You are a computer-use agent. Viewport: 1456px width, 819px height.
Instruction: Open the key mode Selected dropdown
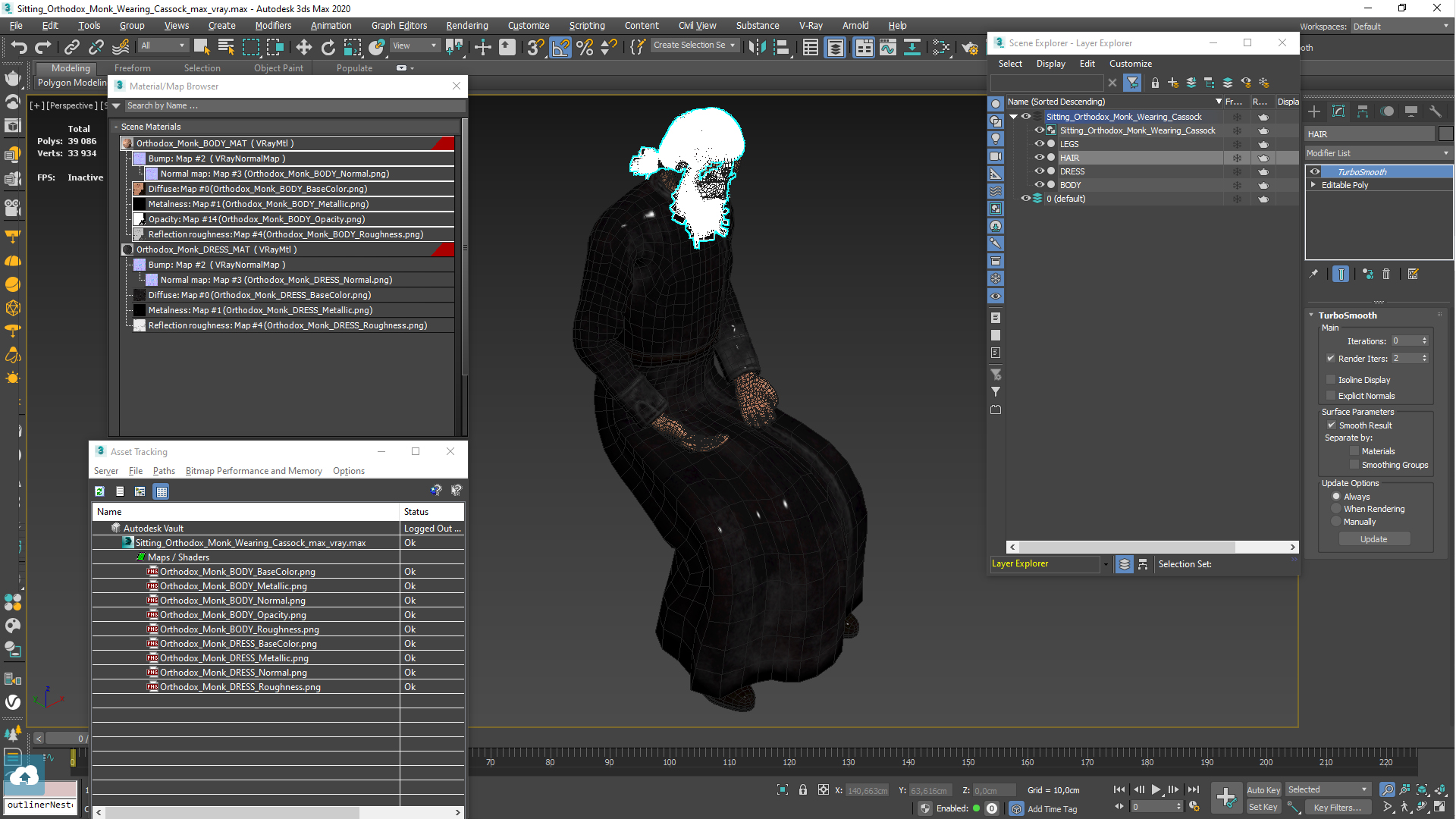tap(1327, 789)
